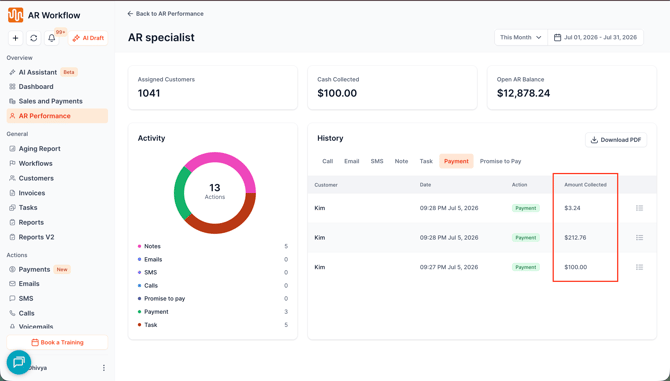Switch to the Call history tab

327,161
